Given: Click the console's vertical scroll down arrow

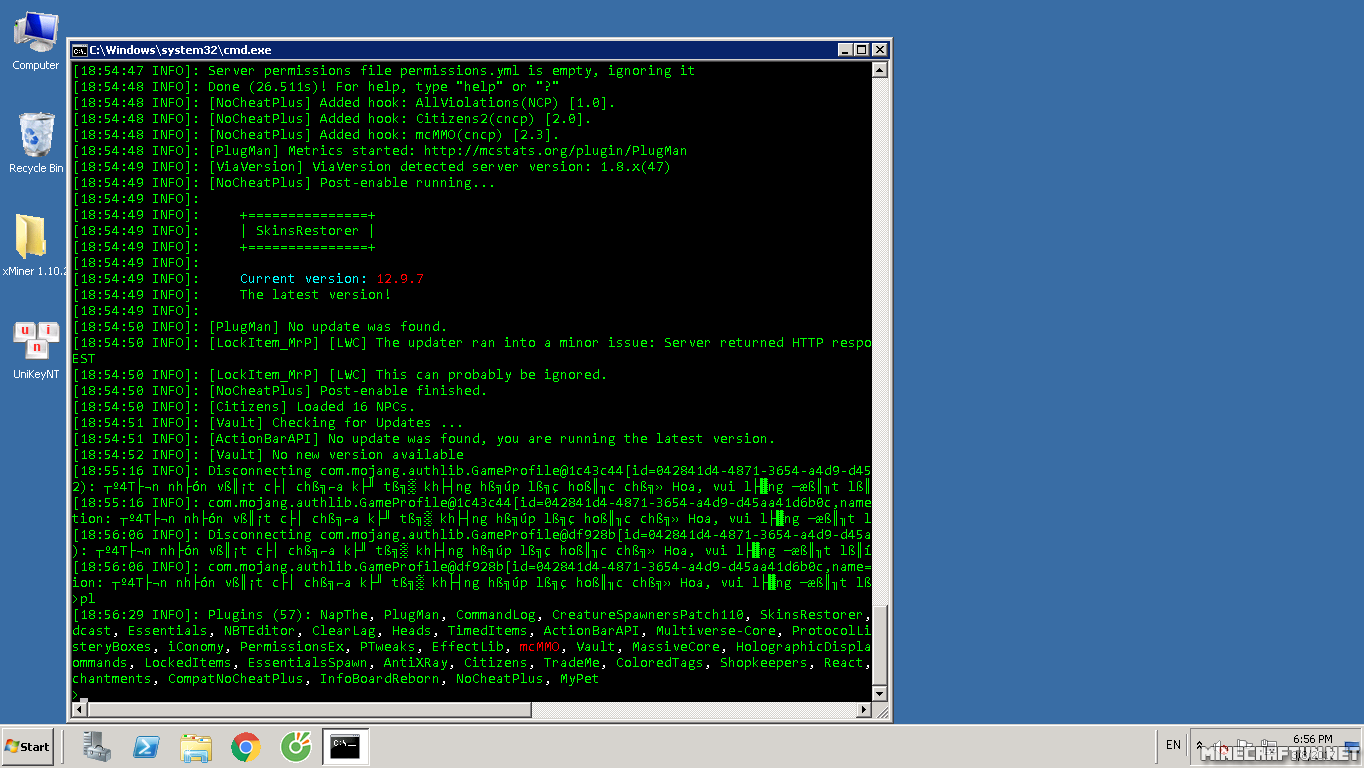Looking at the screenshot, I should 880,694.
